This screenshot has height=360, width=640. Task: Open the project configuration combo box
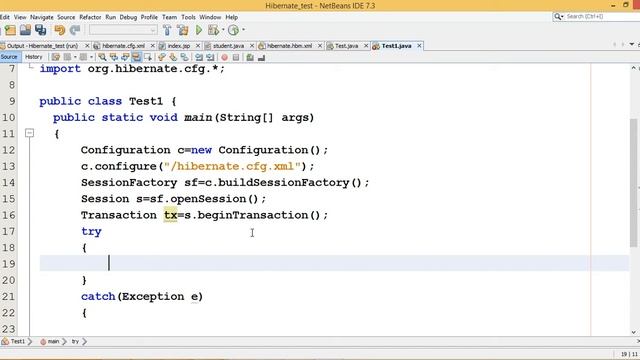(123, 30)
